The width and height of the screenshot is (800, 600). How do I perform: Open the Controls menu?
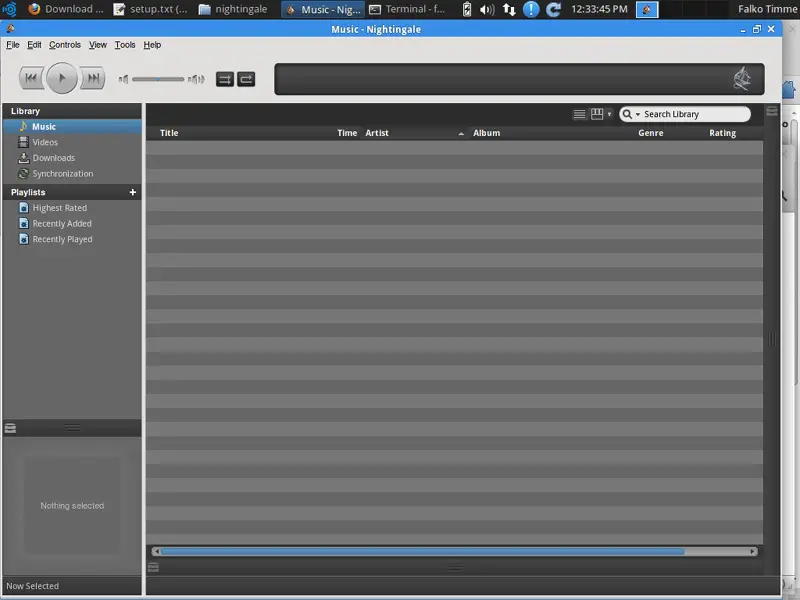65,45
